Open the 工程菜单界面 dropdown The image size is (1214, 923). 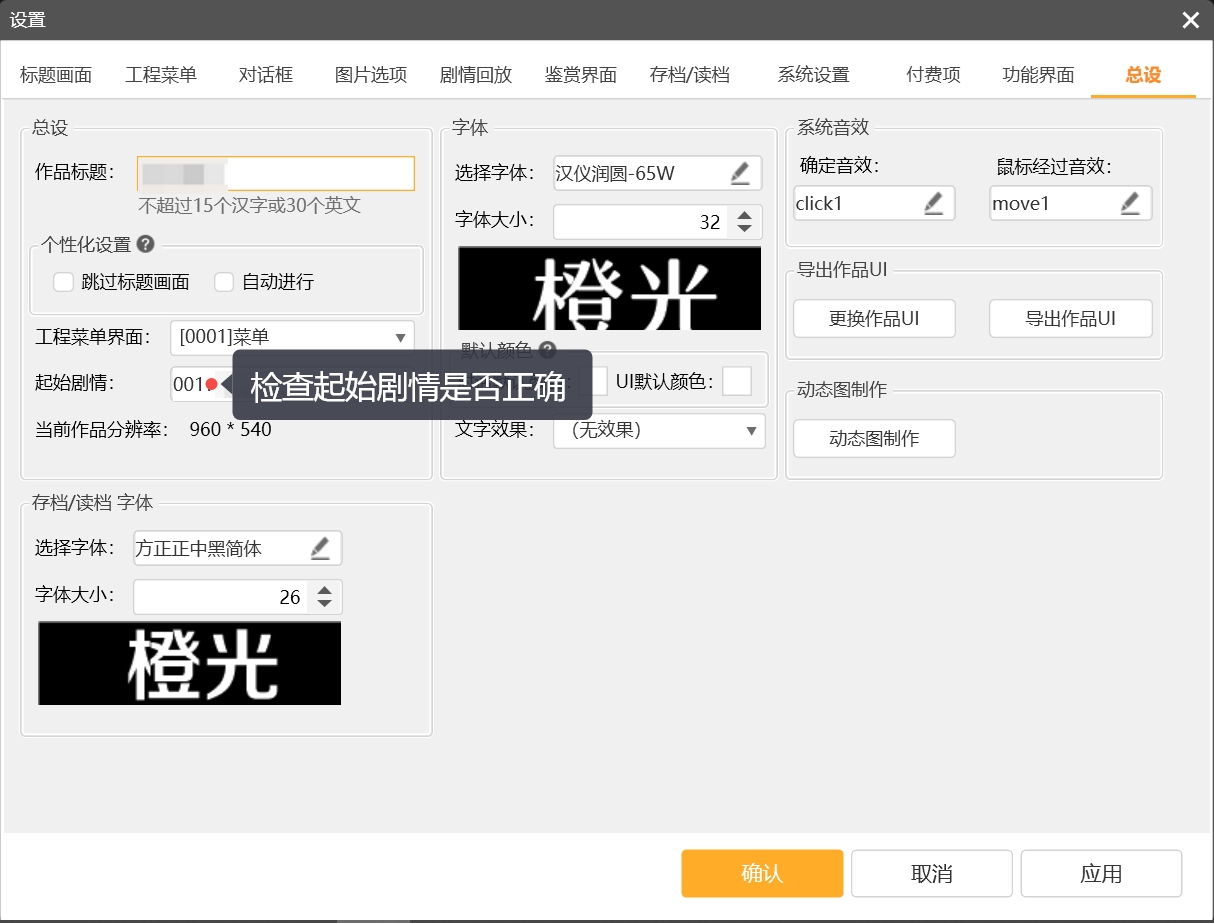pyautogui.click(x=291, y=337)
